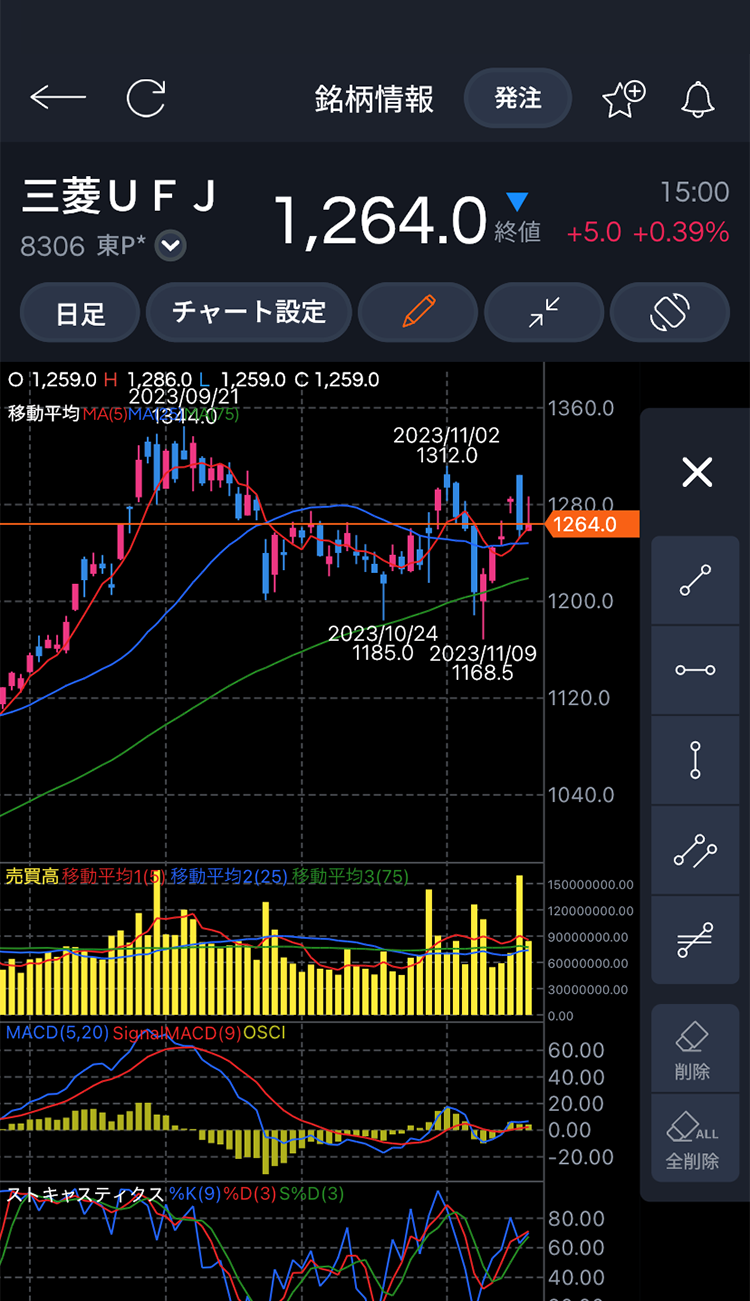Image resolution: width=750 pixels, height=1301 pixels.
Task: Toggle the orange pencil drawing mode
Action: point(418,312)
